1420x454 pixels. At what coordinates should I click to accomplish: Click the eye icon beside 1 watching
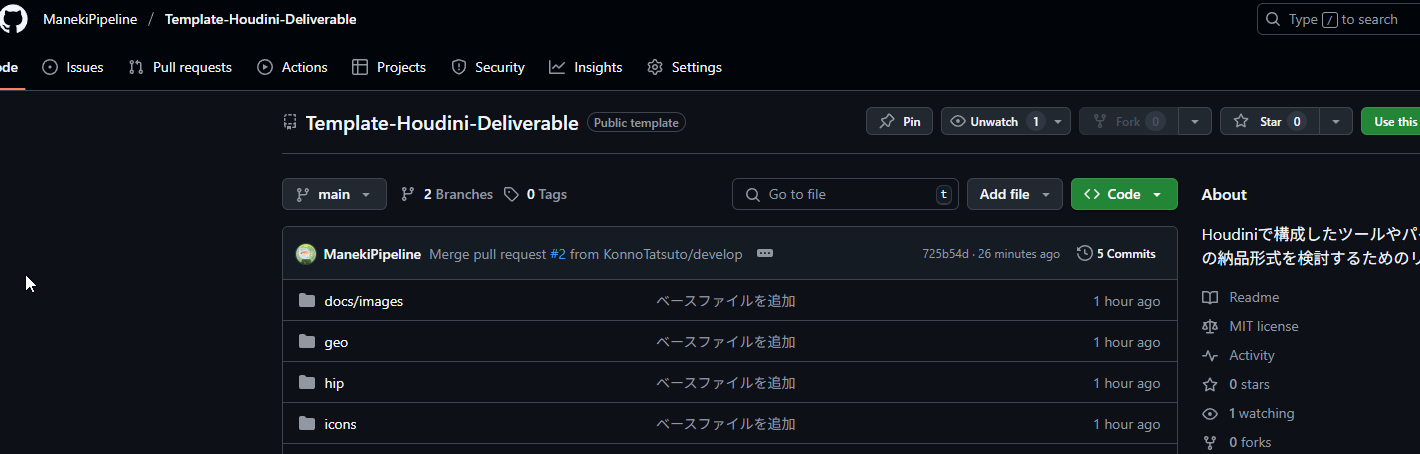[x=1210, y=413]
